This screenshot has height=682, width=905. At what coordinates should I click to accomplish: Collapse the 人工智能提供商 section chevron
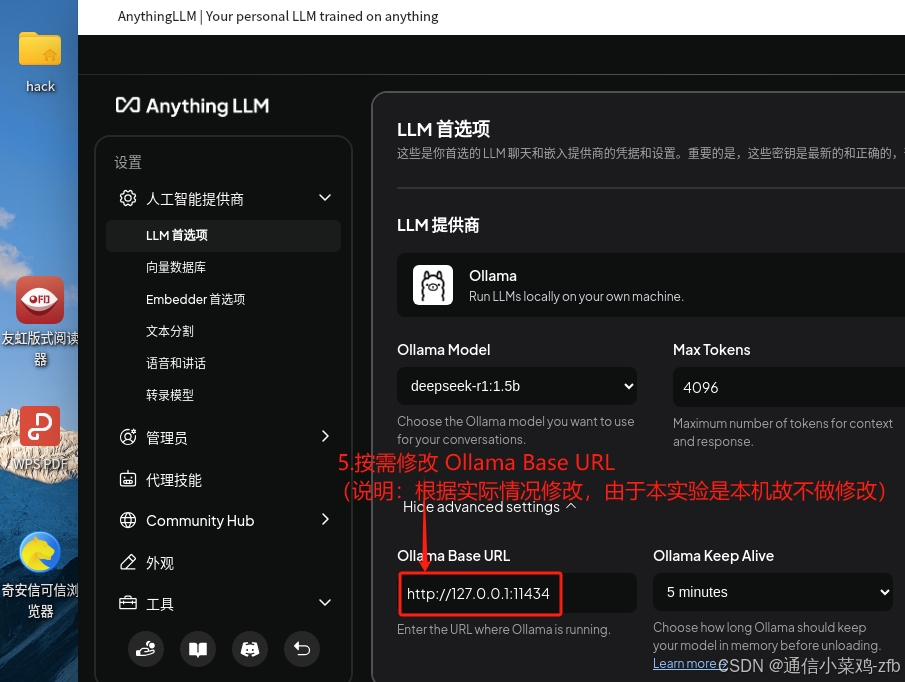click(x=325, y=198)
